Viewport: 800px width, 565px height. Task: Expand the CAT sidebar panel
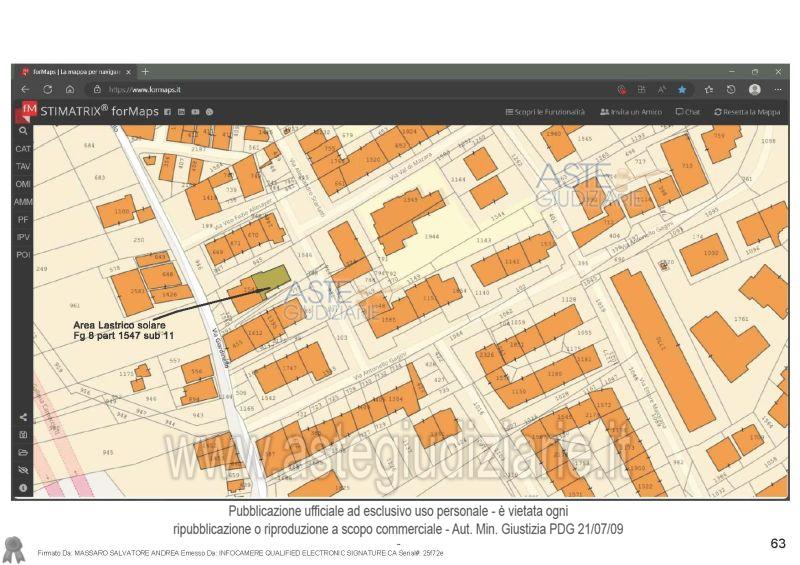coord(22,149)
